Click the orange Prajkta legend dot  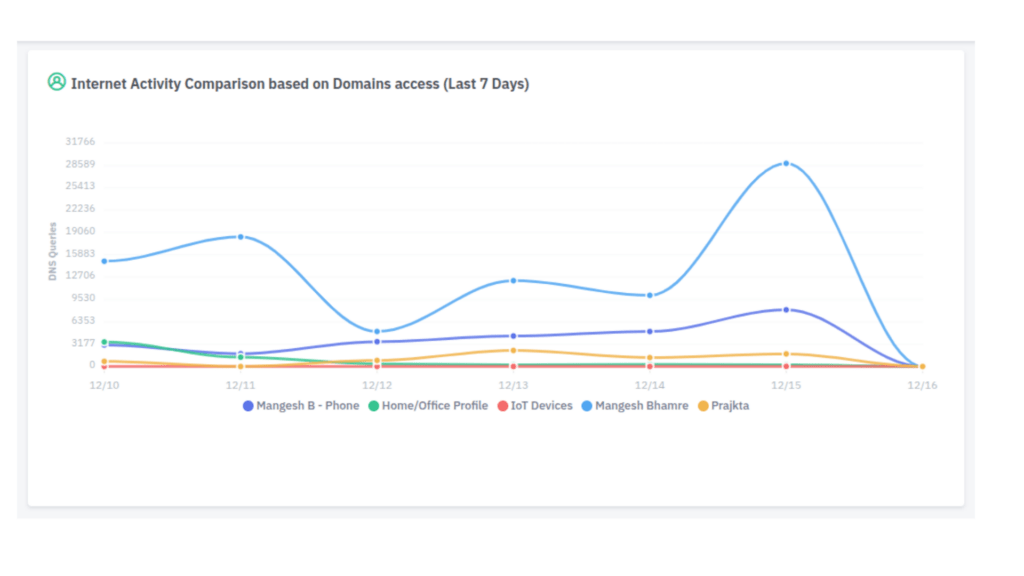click(703, 406)
